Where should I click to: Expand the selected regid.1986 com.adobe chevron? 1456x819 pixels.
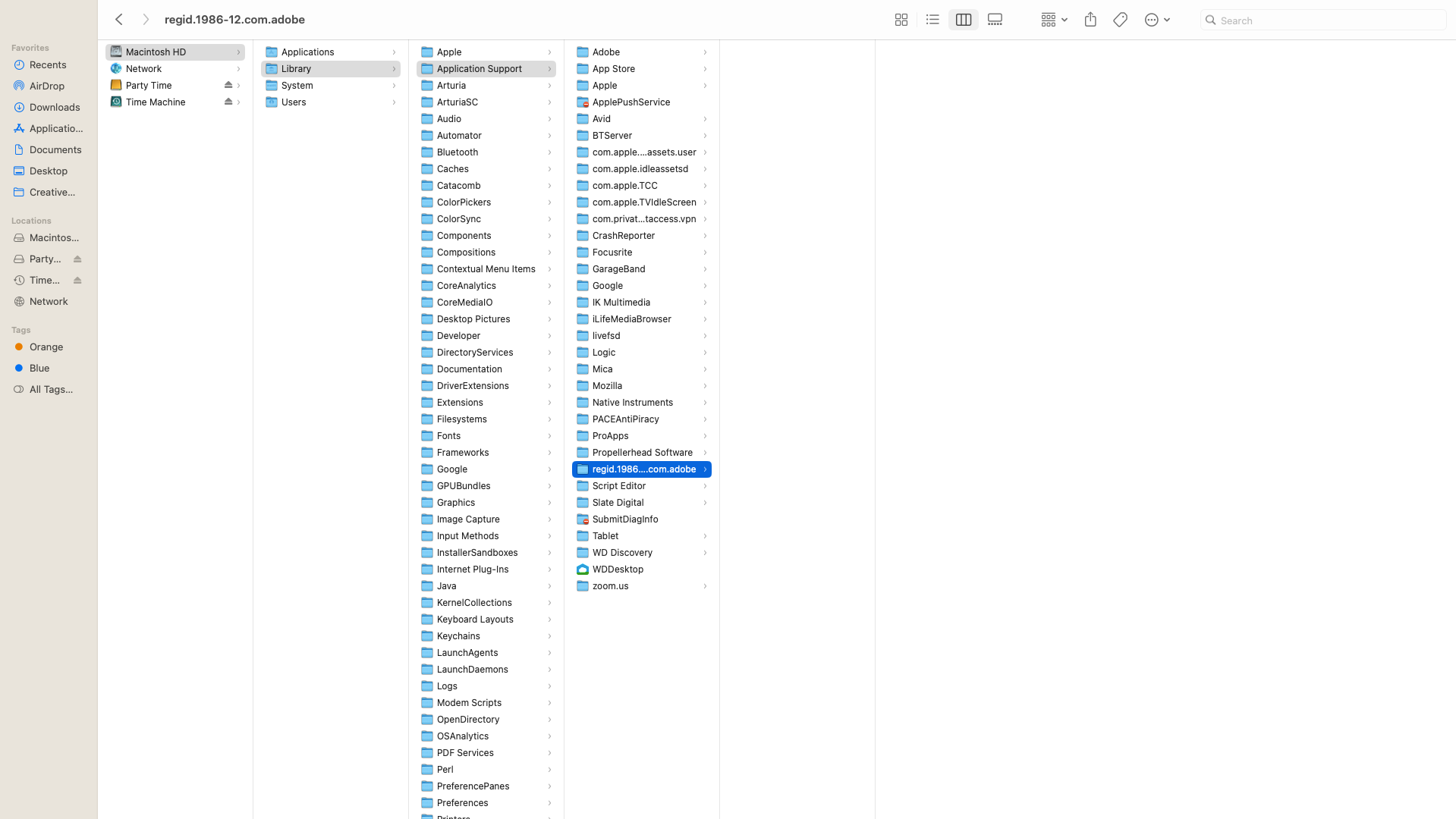[x=705, y=469]
